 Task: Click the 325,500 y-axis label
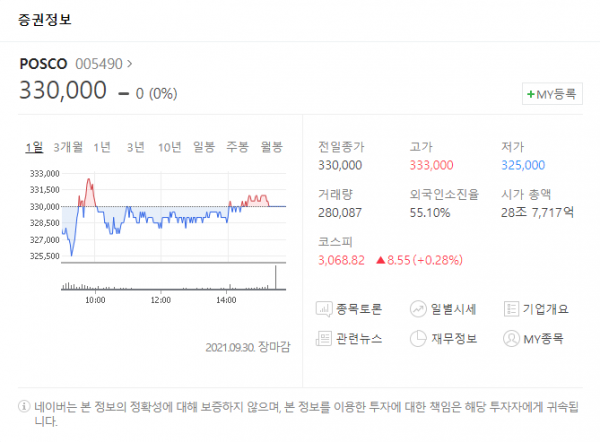[x=45, y=256]
